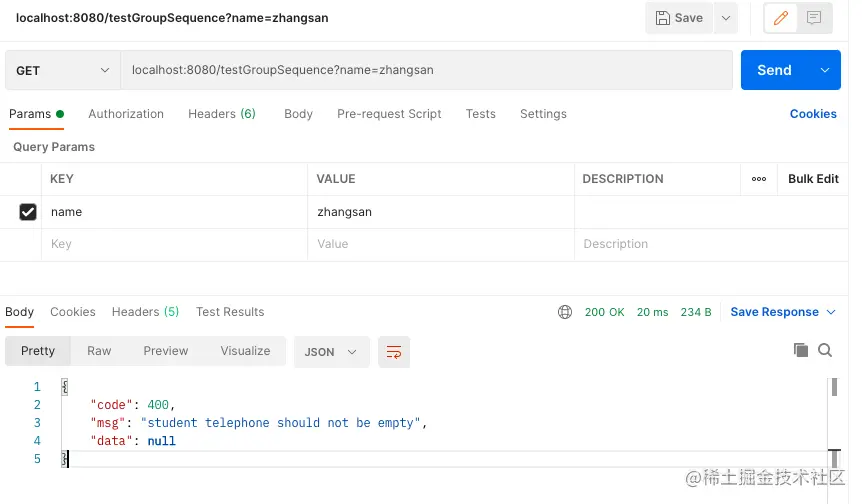This screenshot has height=504, width=862.
Task: Open the comments icon
Action: 814,18
